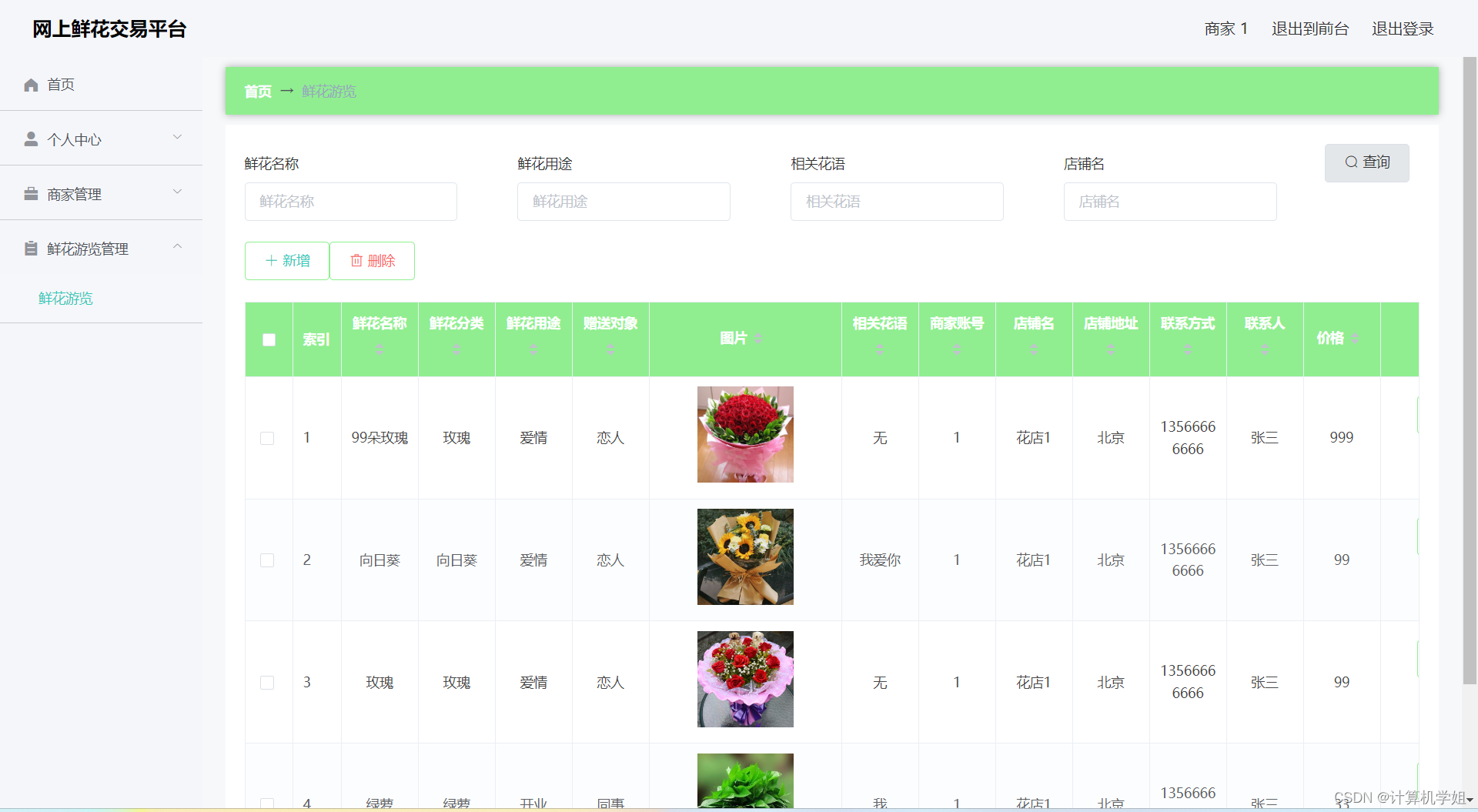Focus the 鲜花用途 search input
The width and height of the screenshot is (1478, 812).
coord(624,202)
